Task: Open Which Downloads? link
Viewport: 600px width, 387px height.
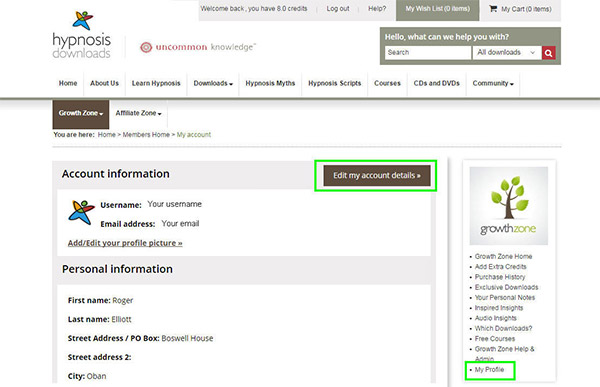Action: click(x=503, y=329)
